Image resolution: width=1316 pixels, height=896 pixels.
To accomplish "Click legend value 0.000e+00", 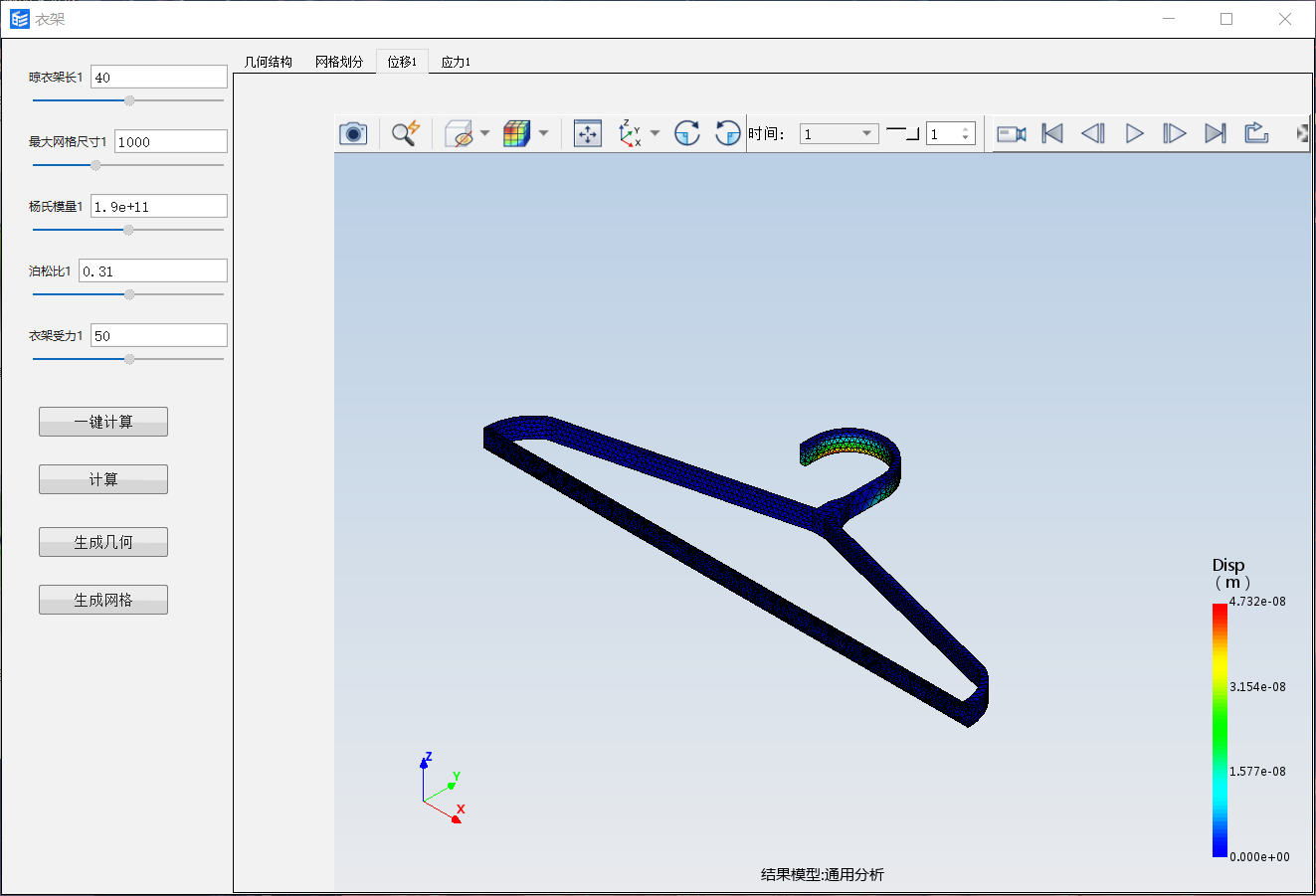I will (x=1259, y=856).
